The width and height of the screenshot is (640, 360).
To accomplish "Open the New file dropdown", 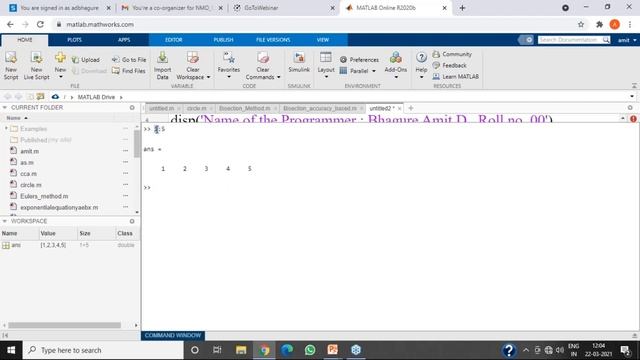I will (x=60, y=66).
